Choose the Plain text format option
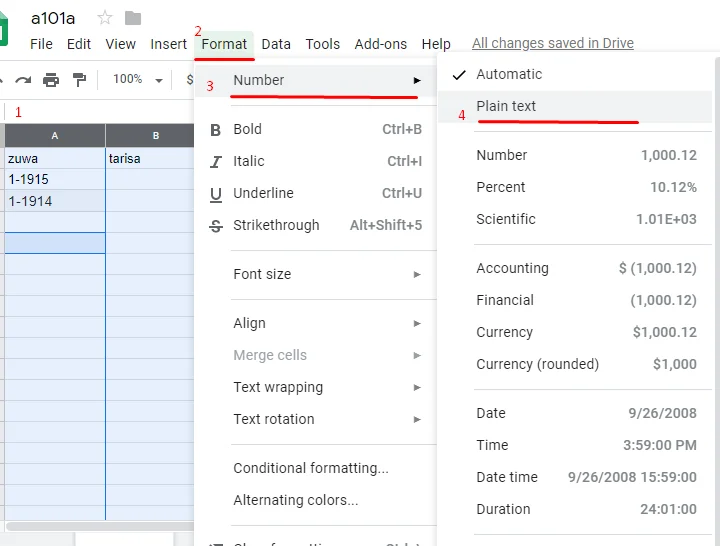The width and height of the screenshot is (720, 546). coord(575,106)
